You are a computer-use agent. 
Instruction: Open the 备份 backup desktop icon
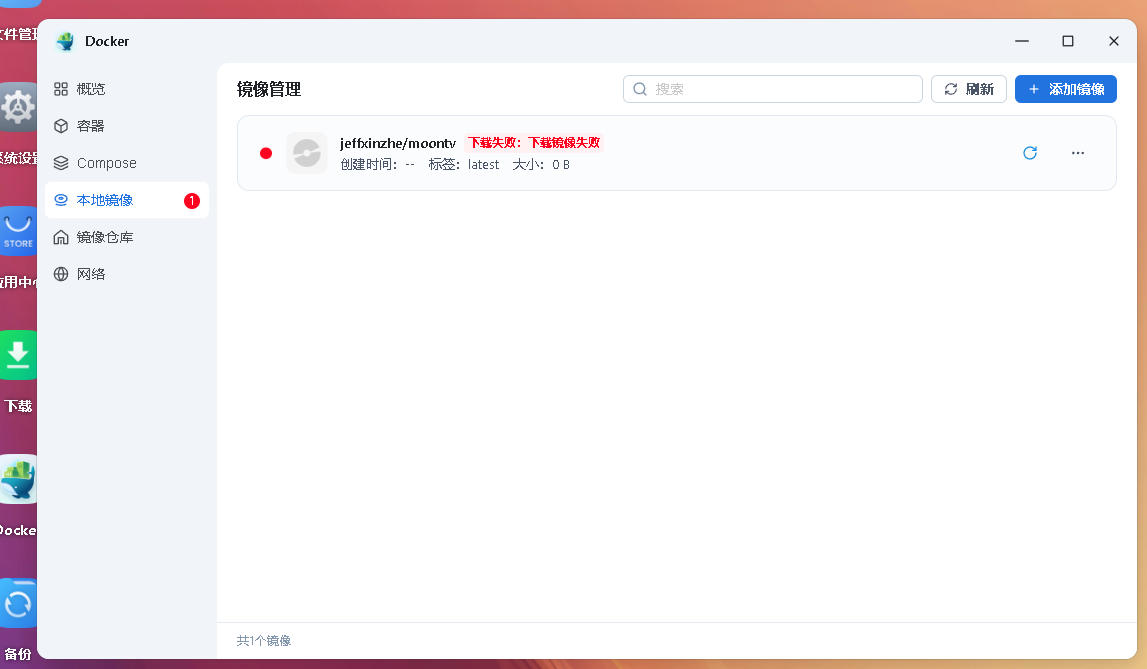(x=18, y=603)
